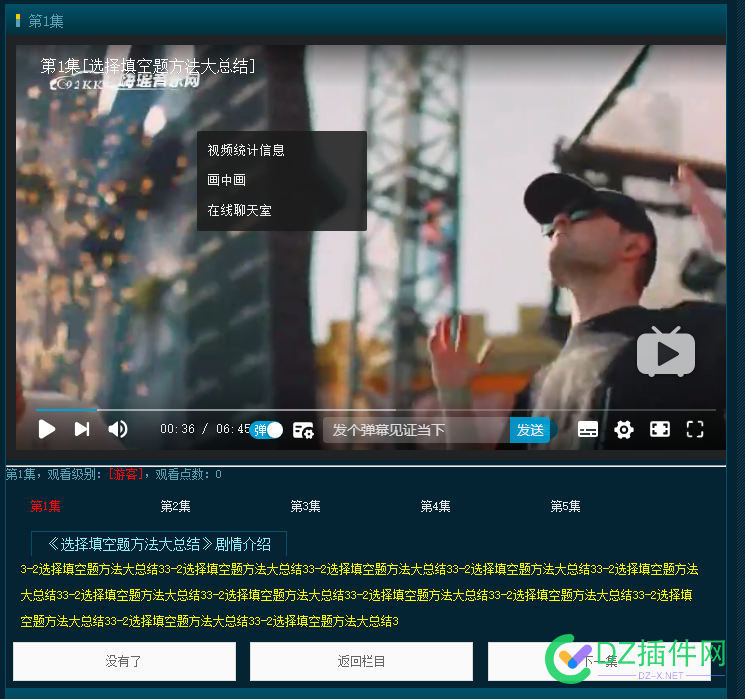Select episode 第1集 in the list
745x699 pixels.
(46, 506)
